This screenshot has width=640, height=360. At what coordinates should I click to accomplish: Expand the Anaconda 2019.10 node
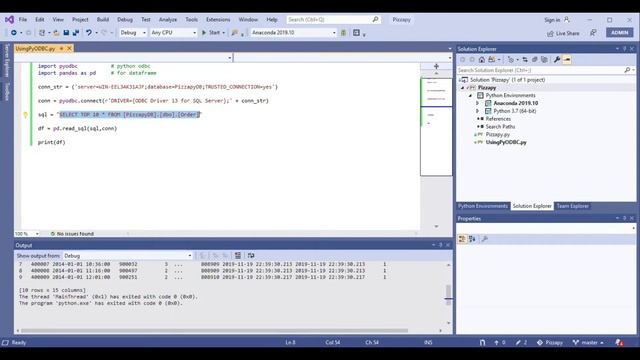tap(478, 103)
